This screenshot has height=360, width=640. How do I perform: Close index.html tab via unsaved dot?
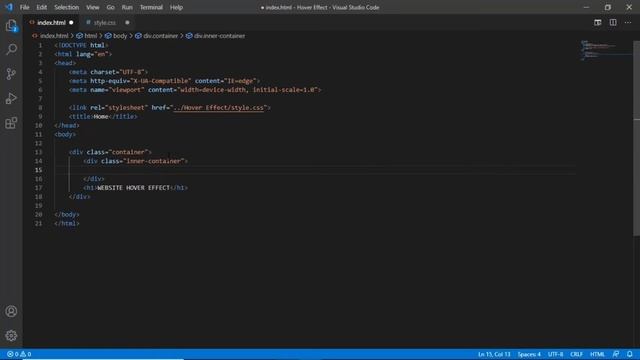pos(71,22)
